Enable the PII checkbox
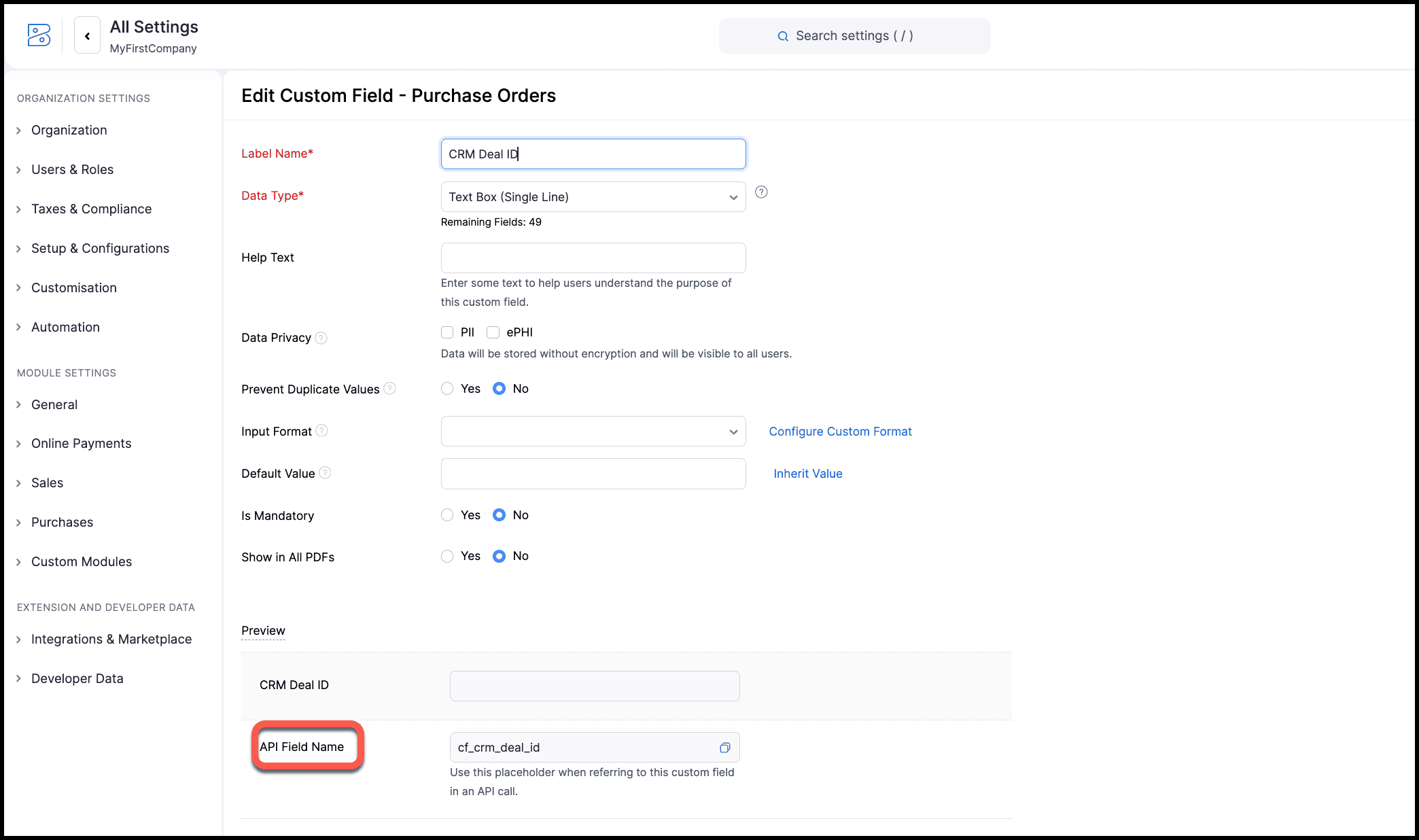The width and height of the screenshot is (1419, 840). [447, 332]
